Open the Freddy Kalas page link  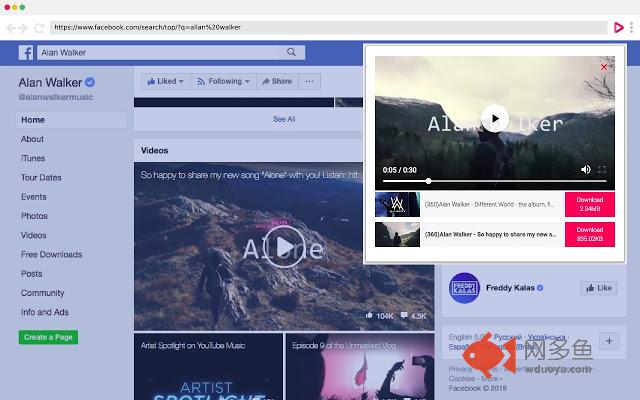(510, 288)
